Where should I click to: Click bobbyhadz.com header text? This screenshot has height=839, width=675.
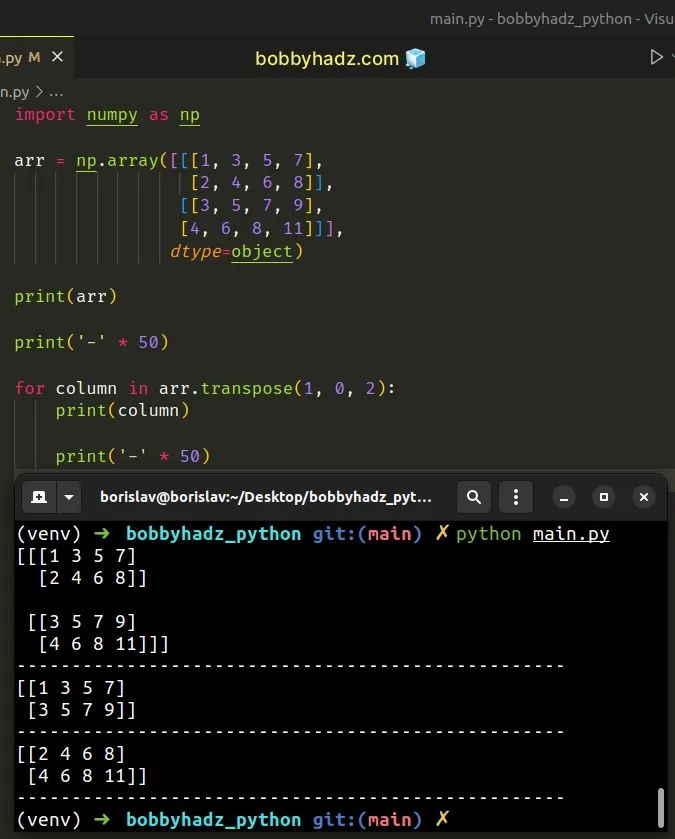[x=327, y=58]
